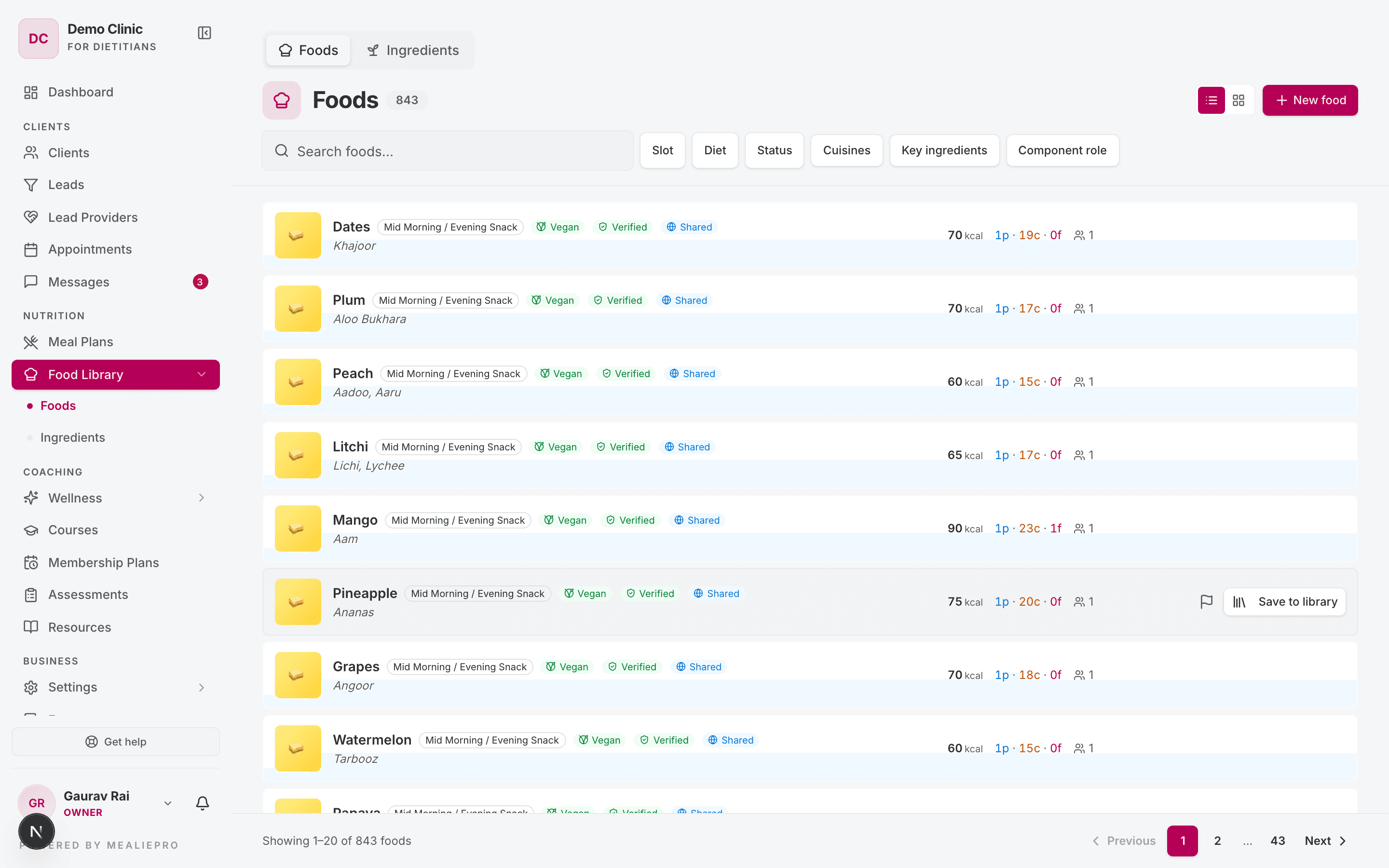Select Foods under Food Library
Screen dimensions: 1389x868
pos(58,406)
